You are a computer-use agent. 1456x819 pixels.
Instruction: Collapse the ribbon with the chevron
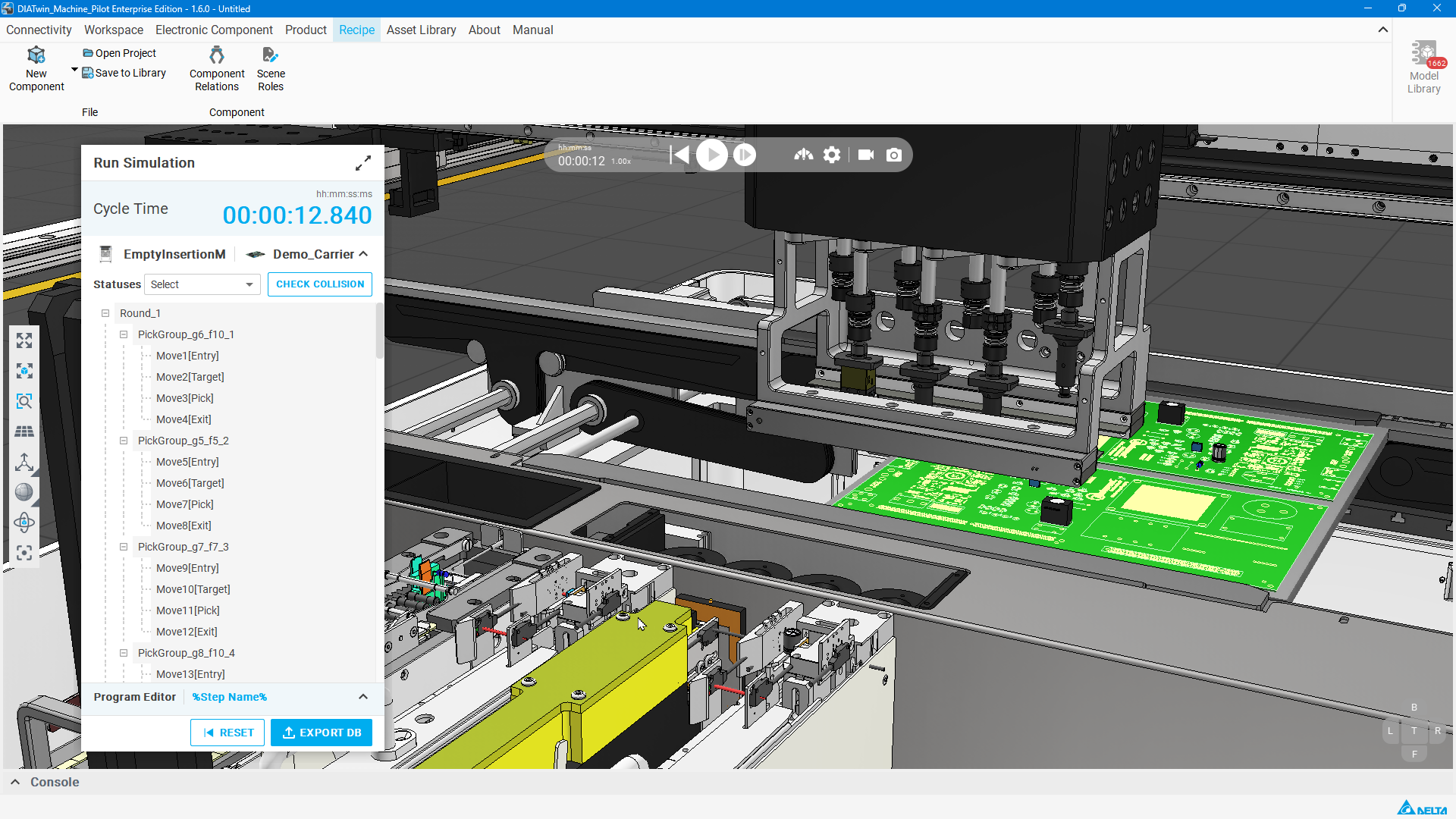click(1383, 30)
